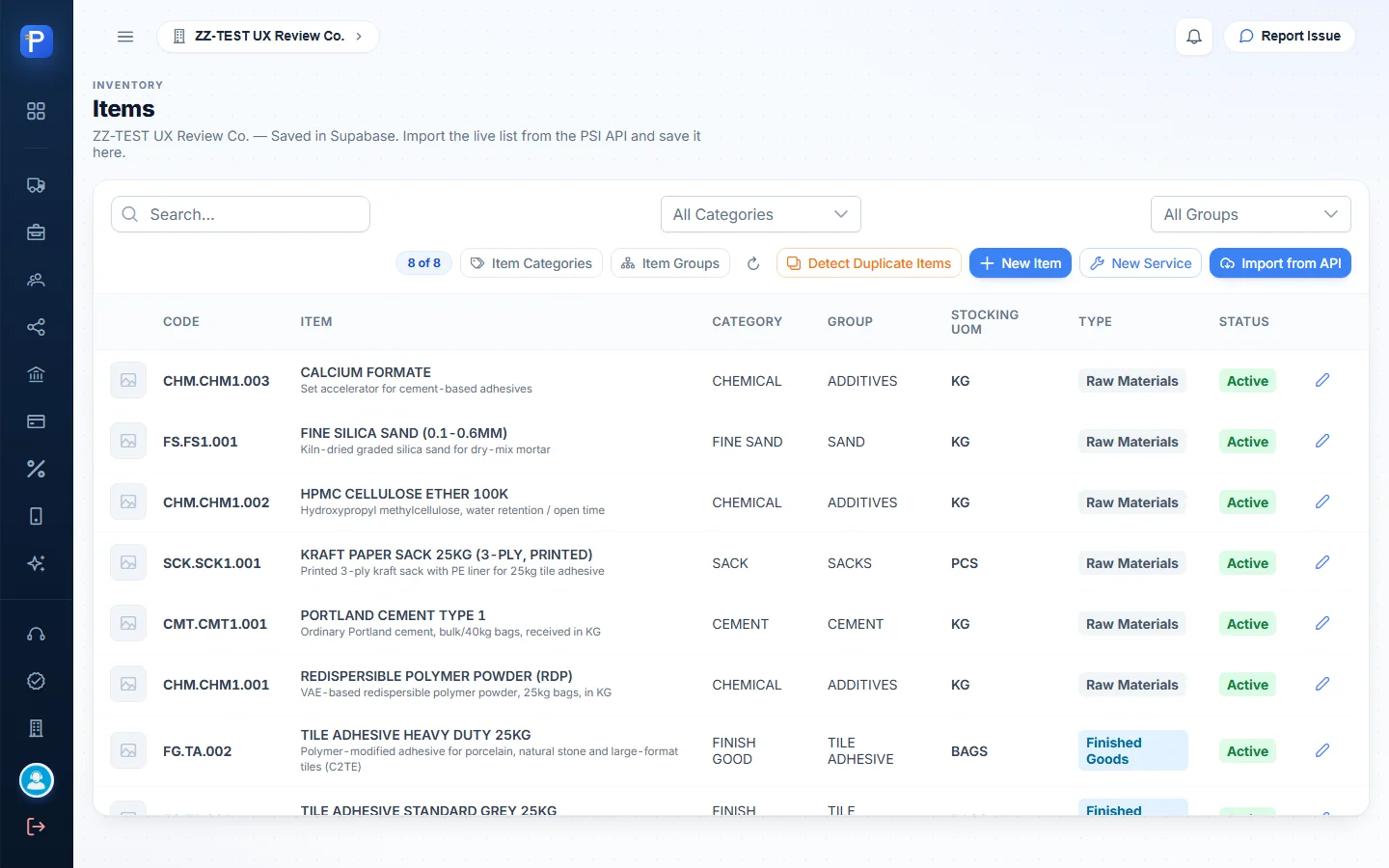This screenshot has width=1389, height=868.
Task: Click the delivery truck sidebar icon
Action: tap(36, 185)
